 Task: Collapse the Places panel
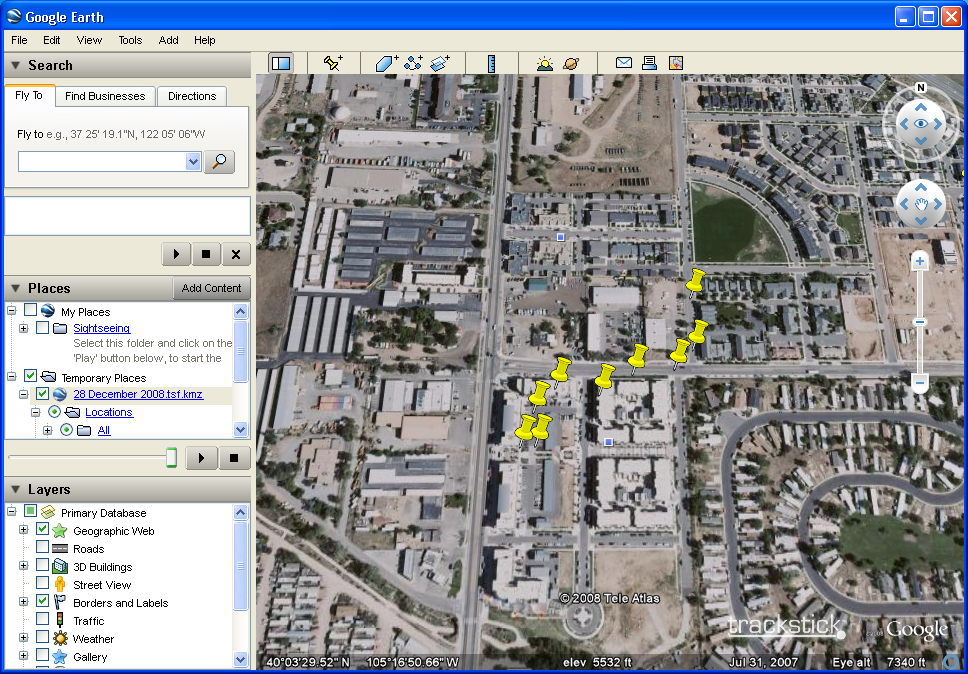(x=15, y=288)
